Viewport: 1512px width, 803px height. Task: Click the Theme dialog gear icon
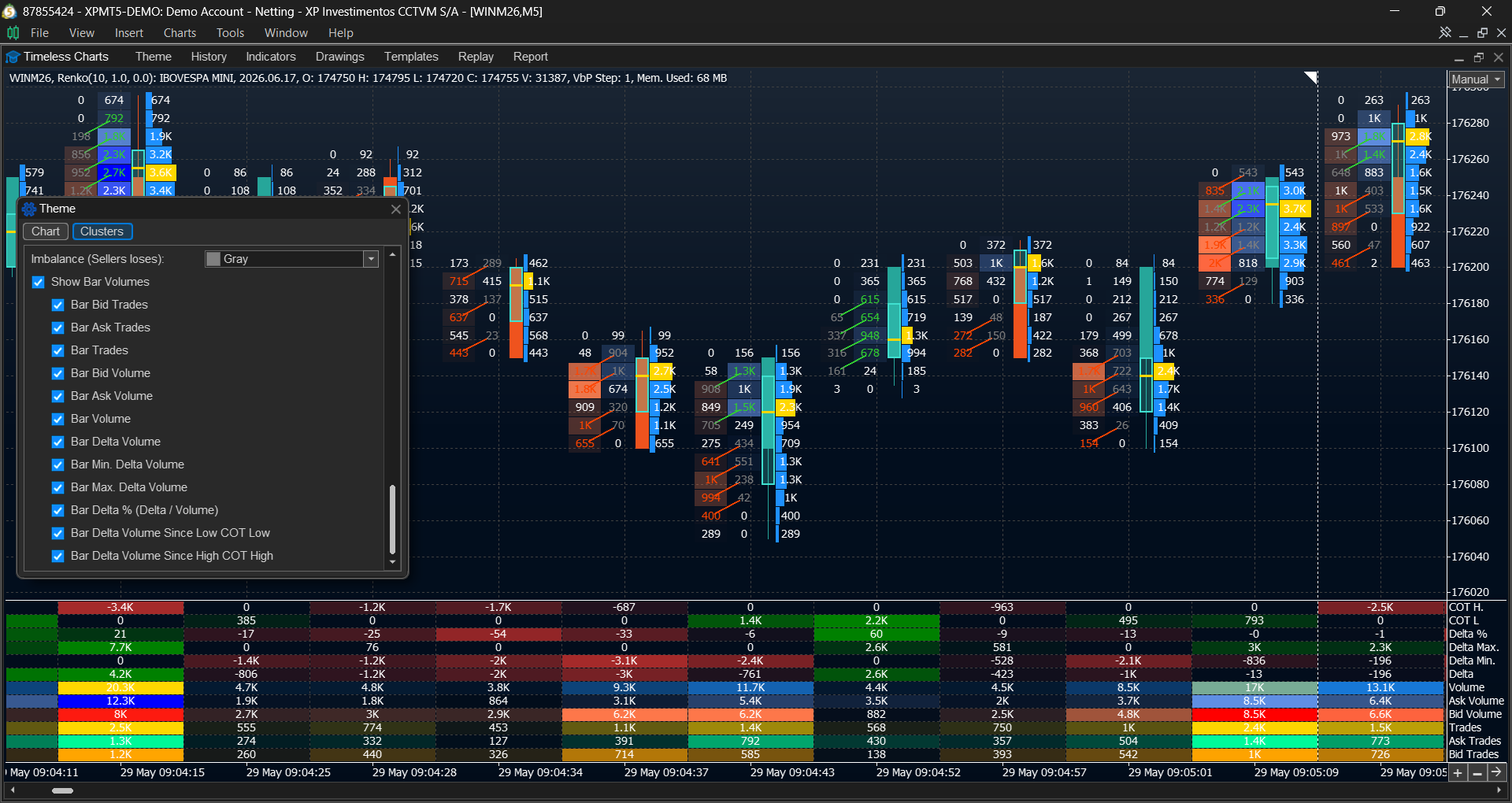pos(30,209)
